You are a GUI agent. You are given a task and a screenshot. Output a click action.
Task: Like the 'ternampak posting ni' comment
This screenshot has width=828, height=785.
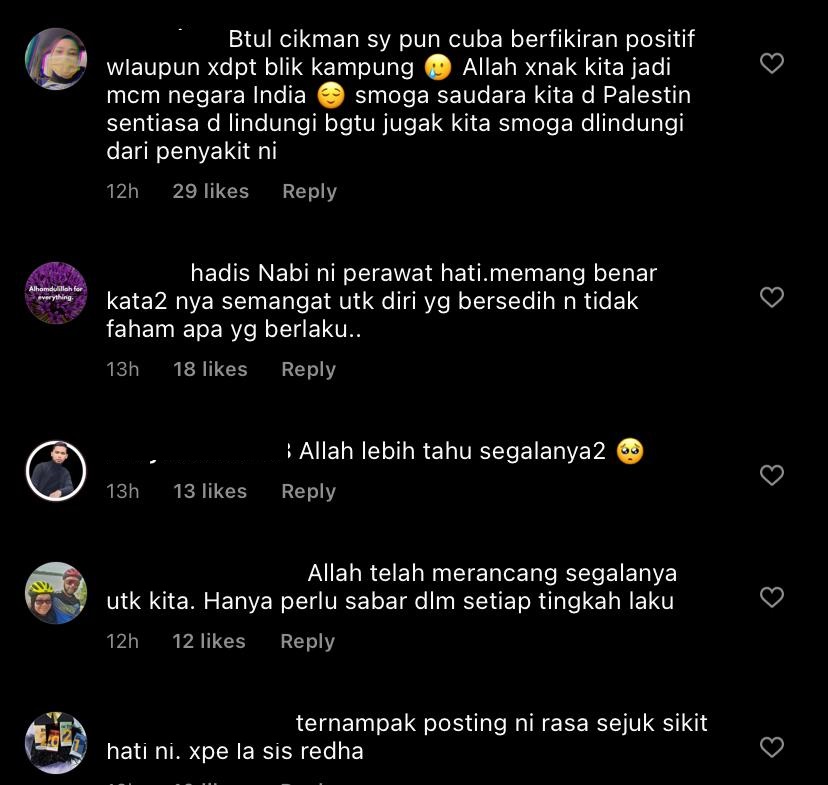click(771, 747)
